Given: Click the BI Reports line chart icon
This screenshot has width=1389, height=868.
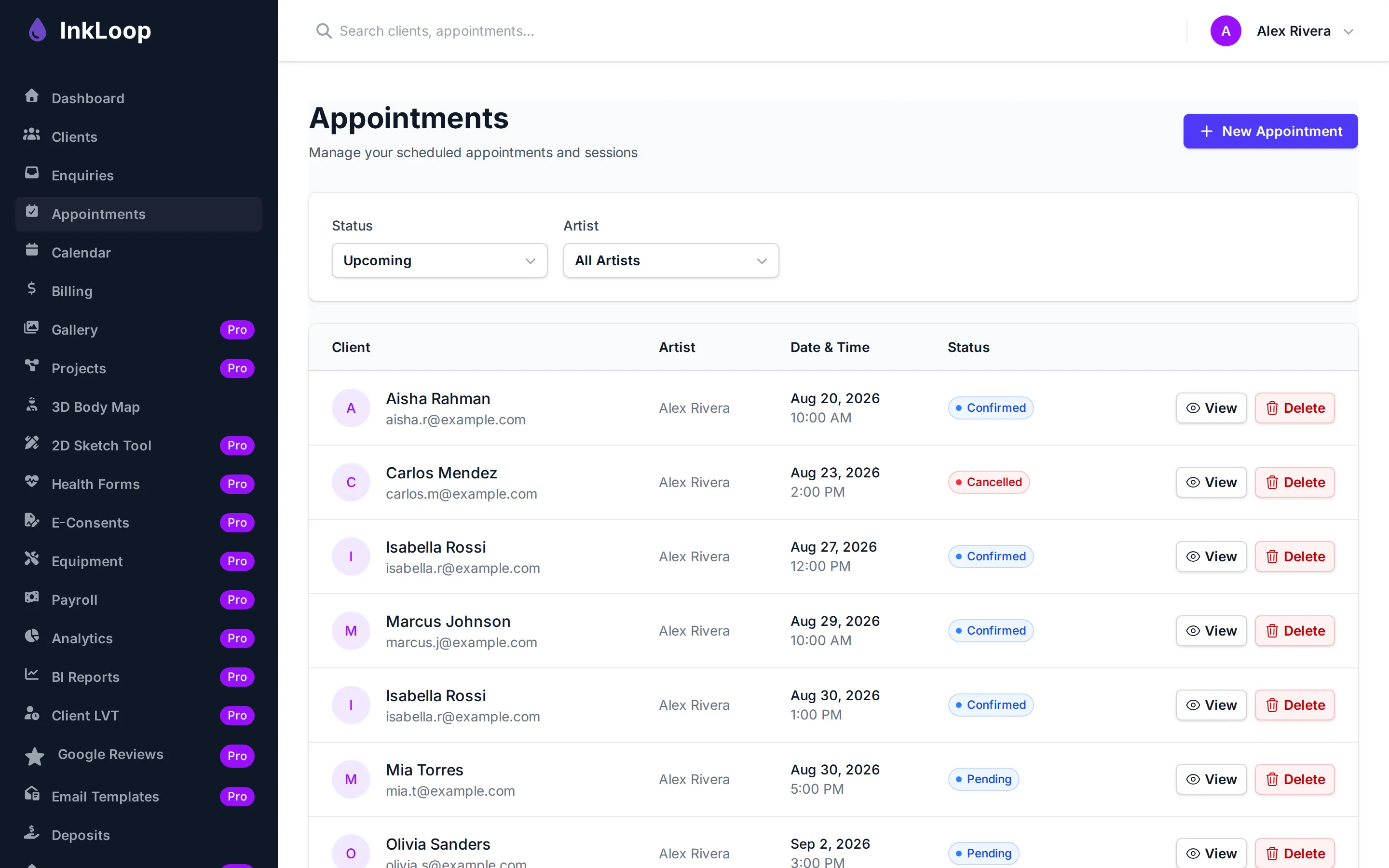Looking at the screenshot, I should [x=31, y=674].
